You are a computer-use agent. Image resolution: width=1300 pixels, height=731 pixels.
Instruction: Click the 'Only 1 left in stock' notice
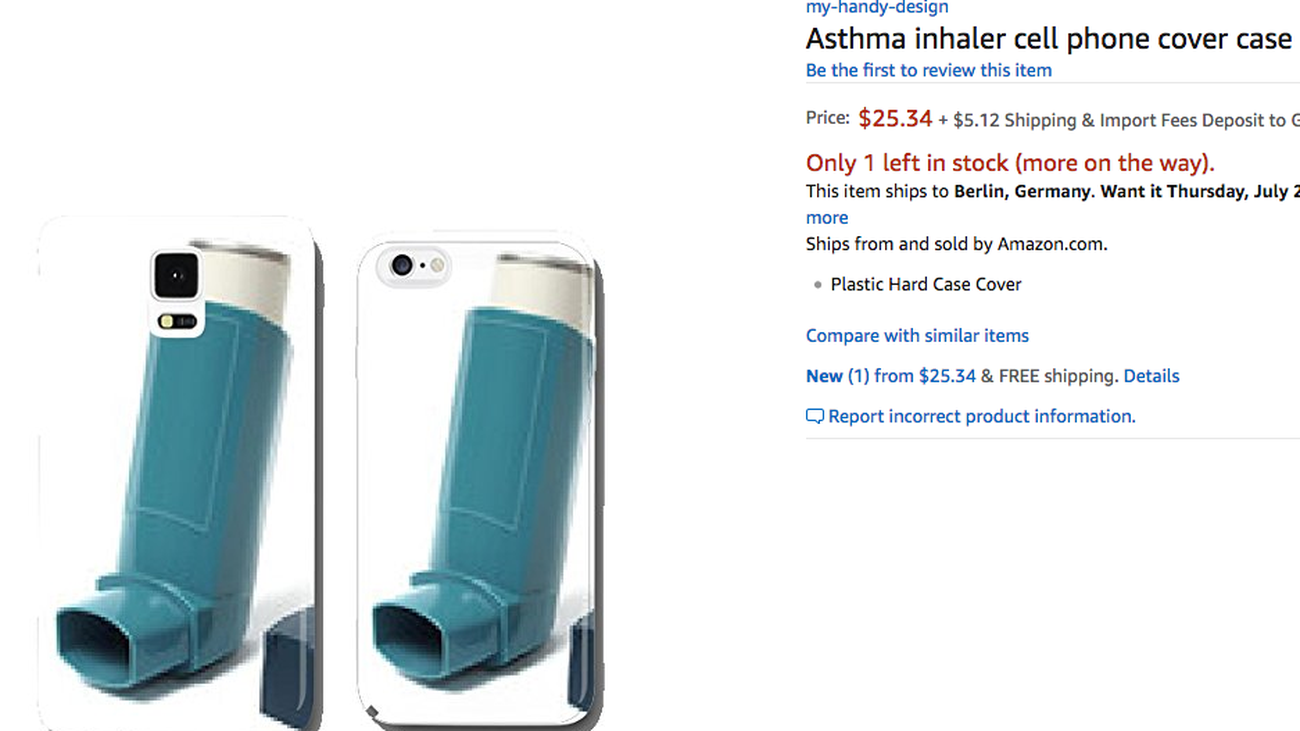1010,163
